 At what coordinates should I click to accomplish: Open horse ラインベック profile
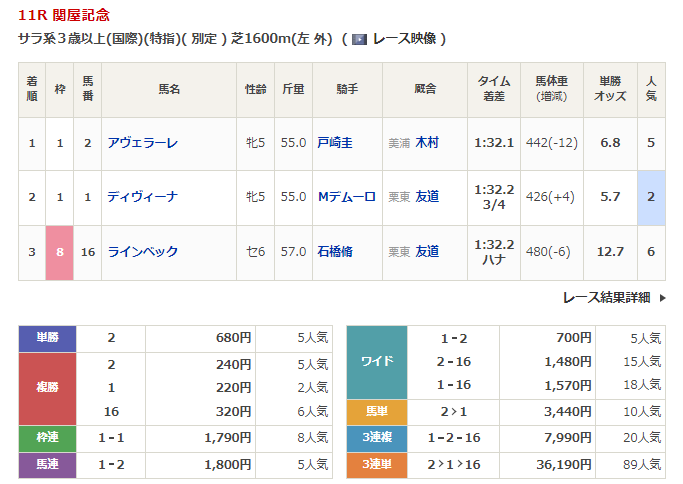[142, 252]
